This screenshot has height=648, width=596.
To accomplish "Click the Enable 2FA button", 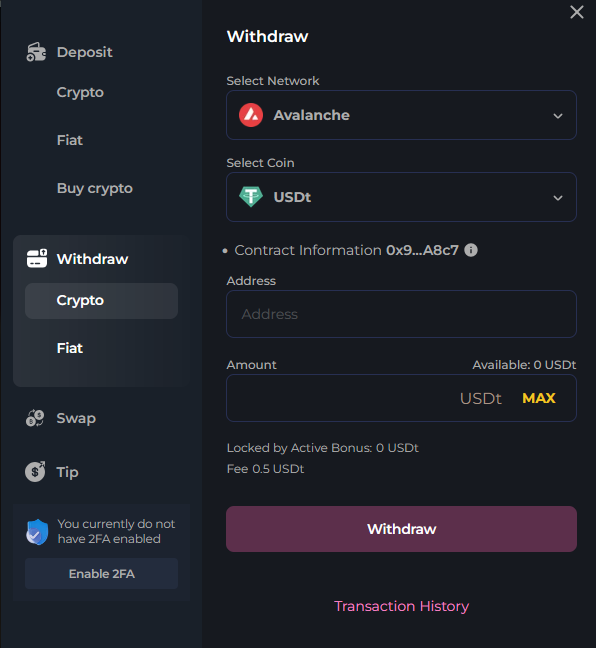I will pyautogui.click(x=102, y=574).
